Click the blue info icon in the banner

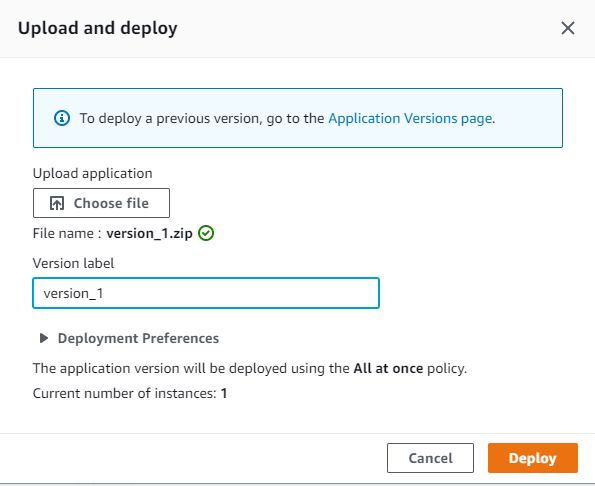click(62, 118)
